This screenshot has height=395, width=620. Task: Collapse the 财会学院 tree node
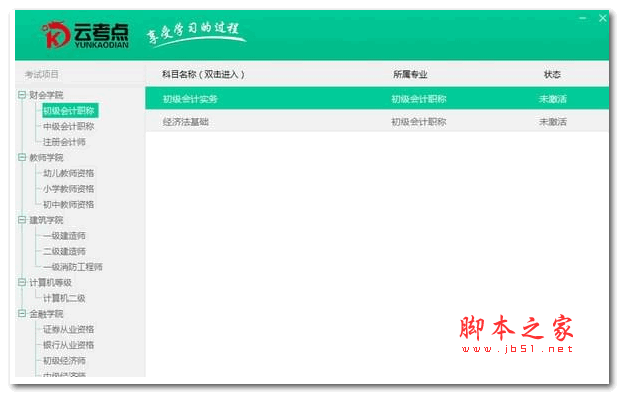tap(22, 95)
